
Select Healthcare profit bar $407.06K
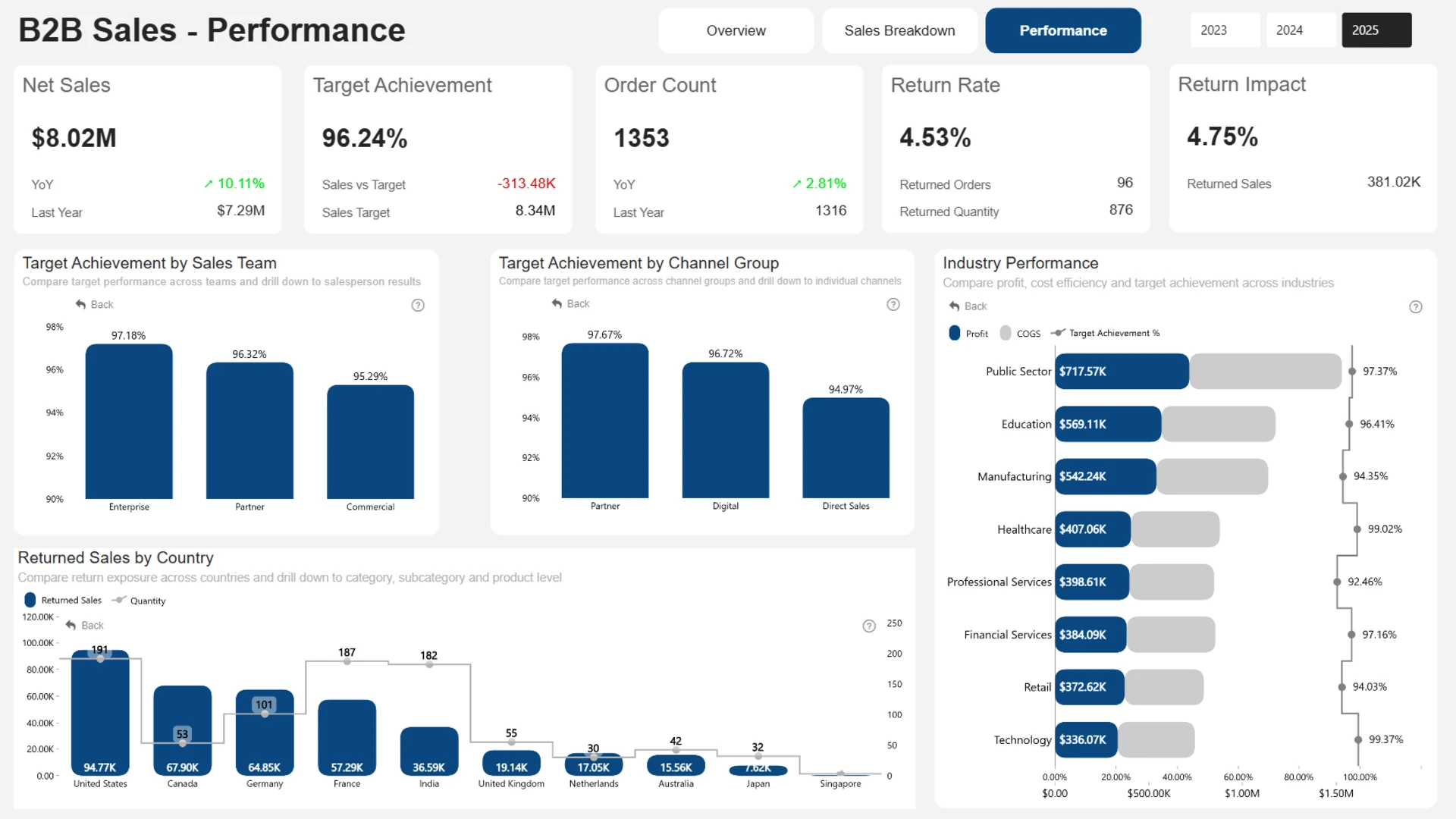tap(1093, 529)
